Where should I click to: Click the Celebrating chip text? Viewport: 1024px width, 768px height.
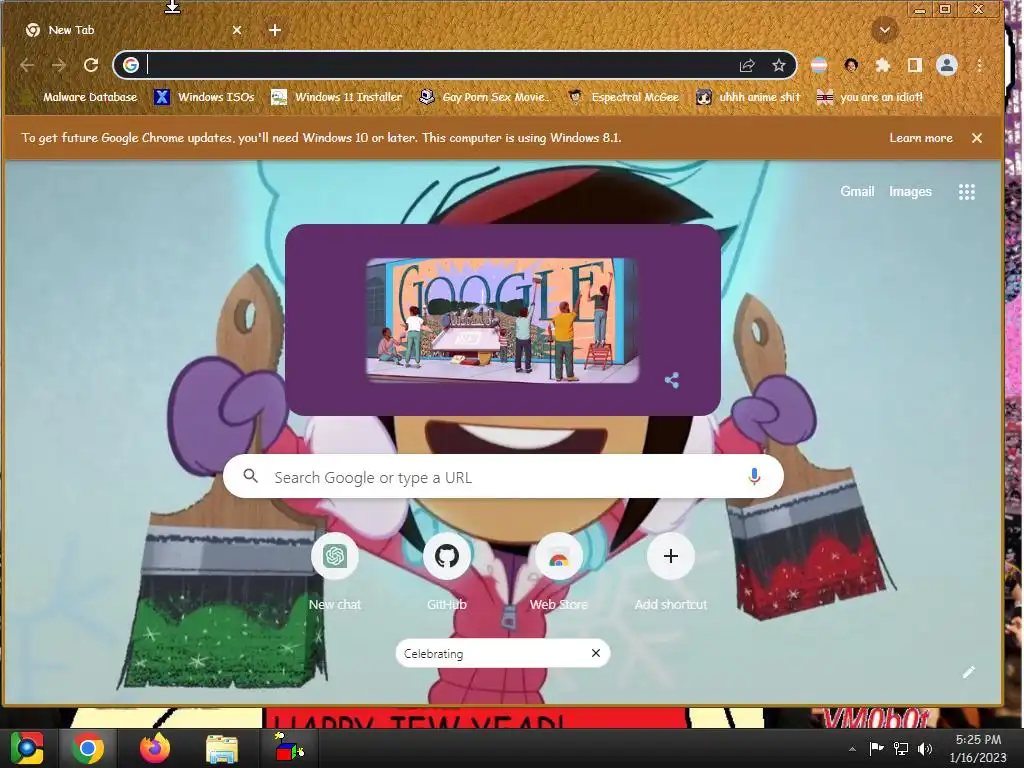tap(434, 653)
